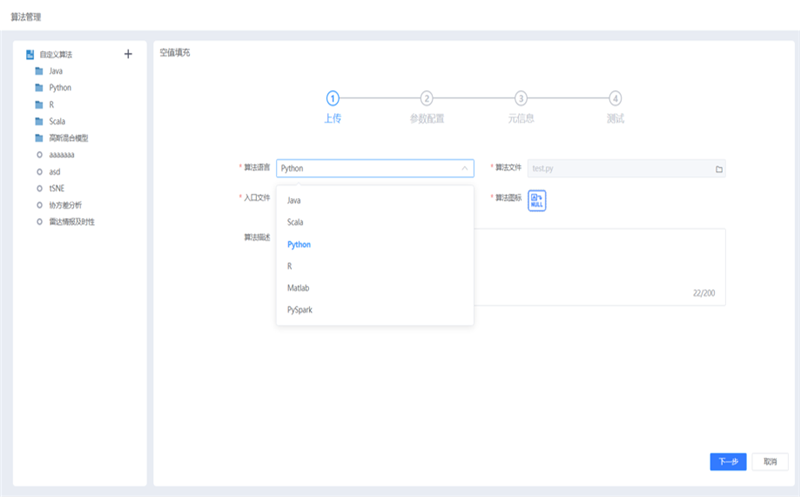Click the file browse folder icon
This screenshot has width=800, height=497.
point(718,169)
